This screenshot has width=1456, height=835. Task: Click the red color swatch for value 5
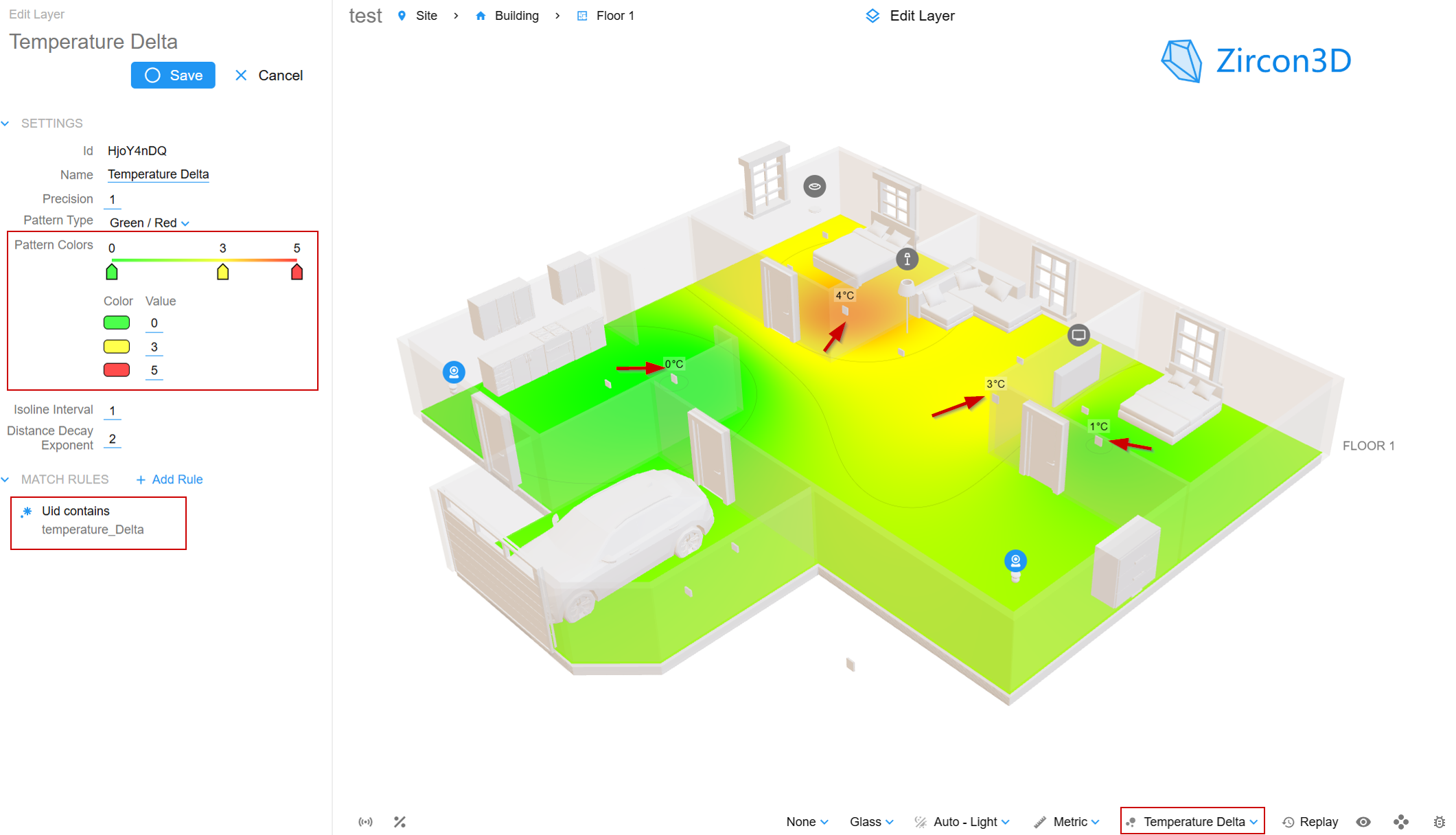tap(117, 370)
